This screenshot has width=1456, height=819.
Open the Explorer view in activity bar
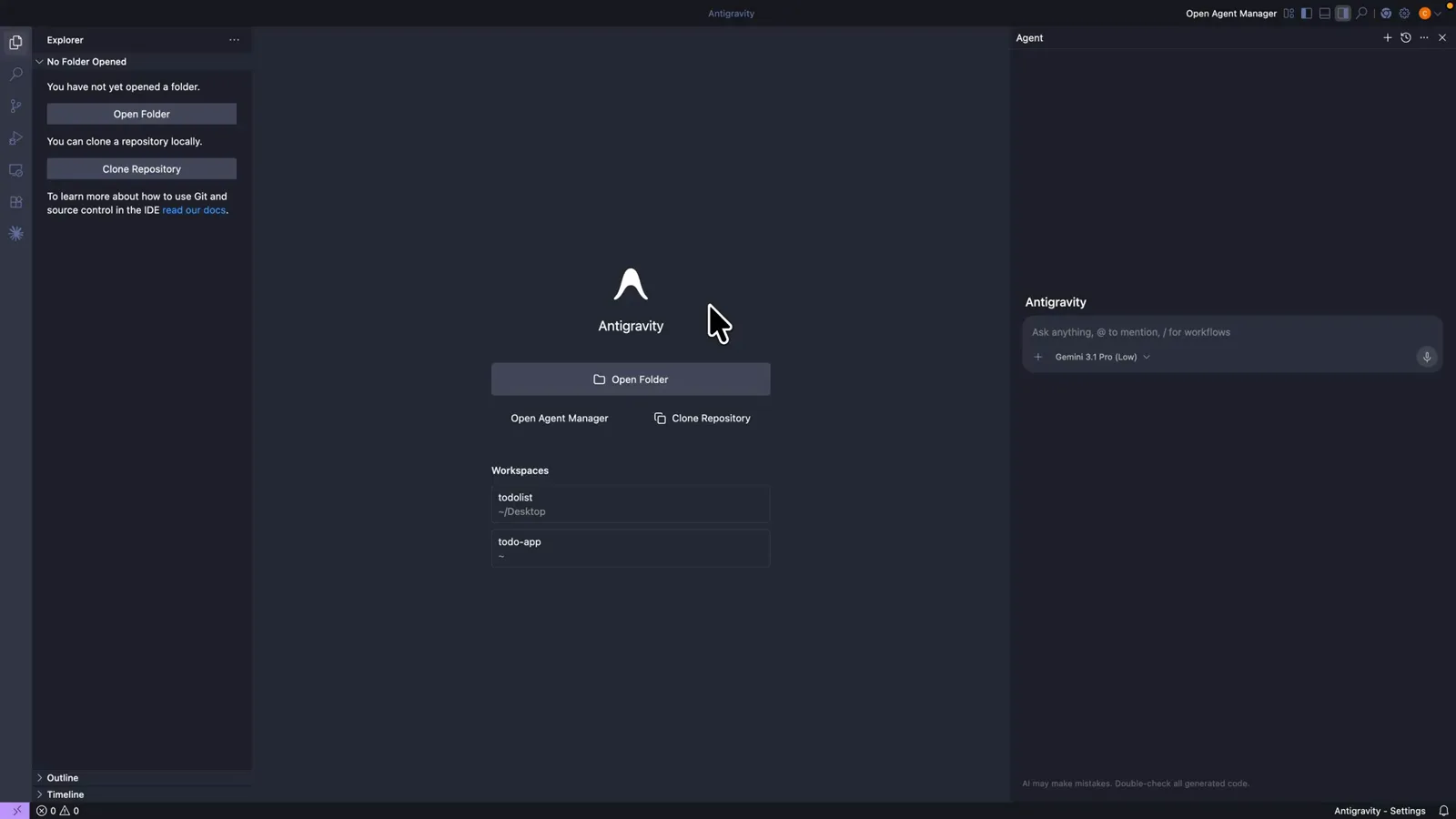pyautogui.click(x=15, y=42)
